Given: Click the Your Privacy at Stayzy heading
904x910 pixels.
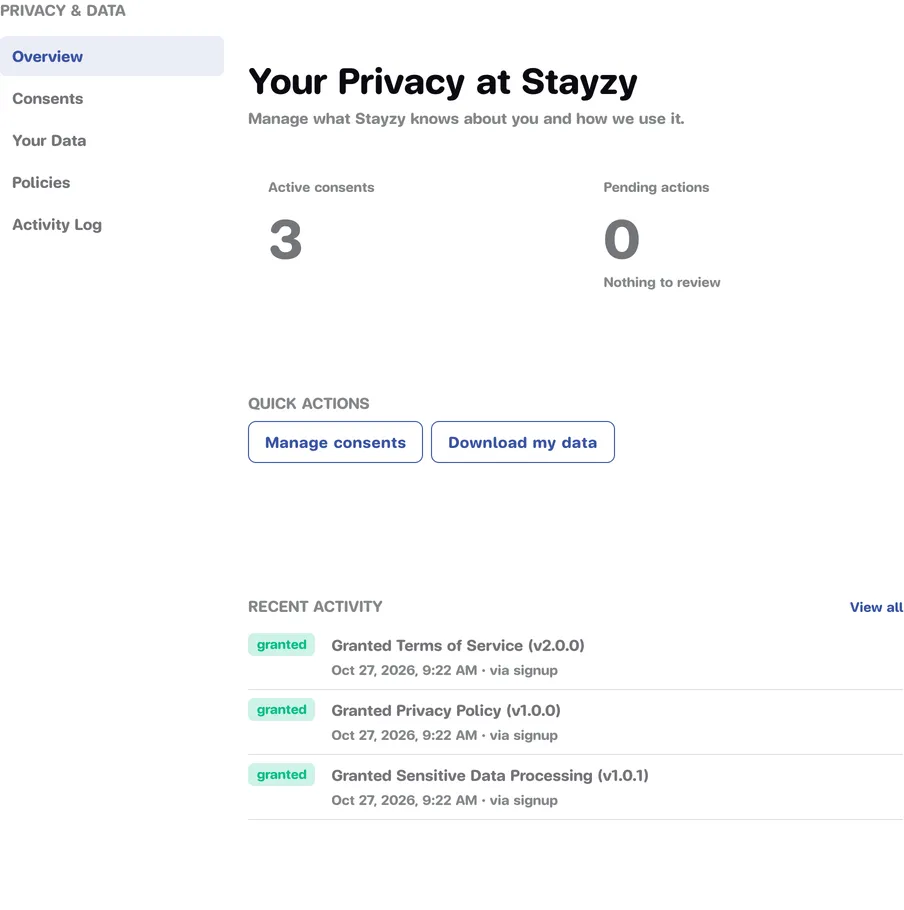Looking at the screenshot, I should (443, 82).
